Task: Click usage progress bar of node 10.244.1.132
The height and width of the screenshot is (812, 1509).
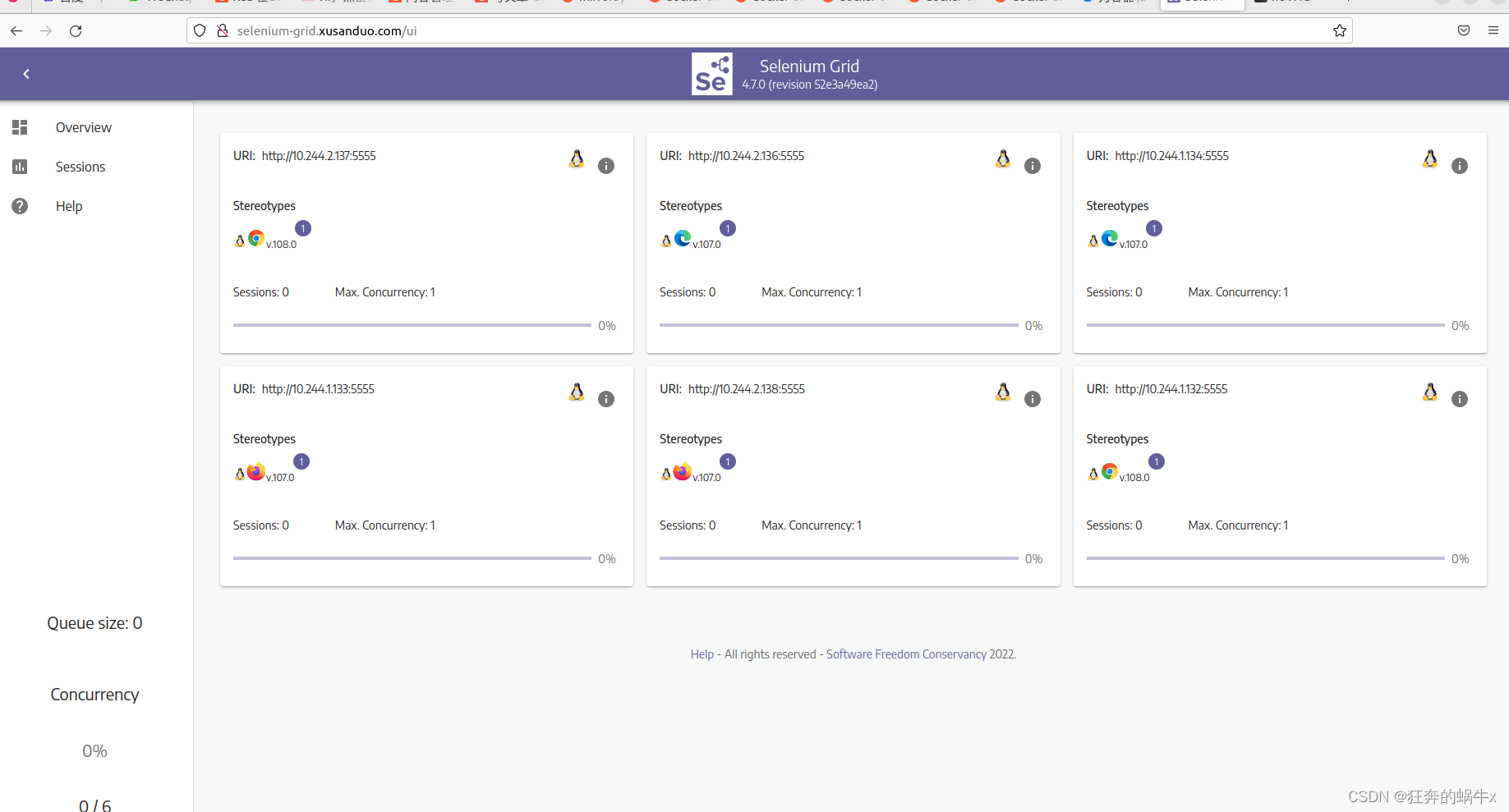Action: pos(1265,558)
